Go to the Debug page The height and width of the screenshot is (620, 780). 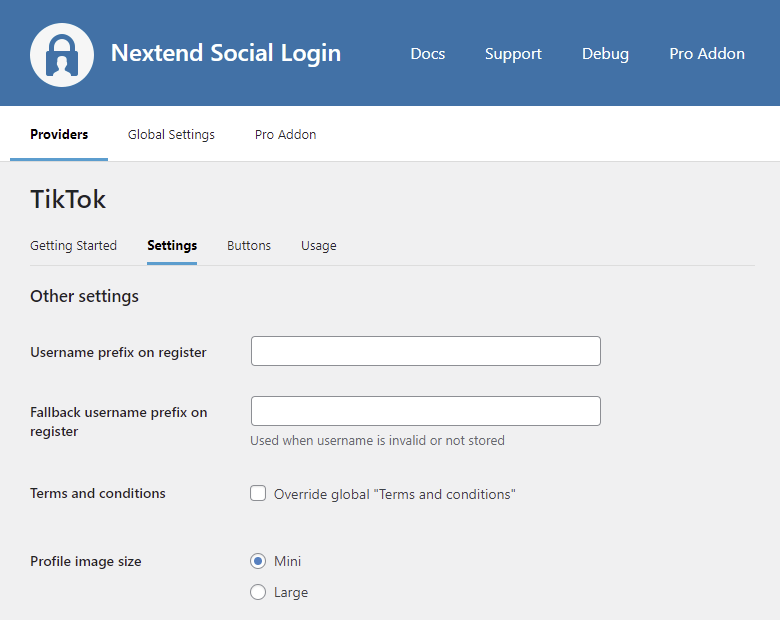(x=605, y=54)
